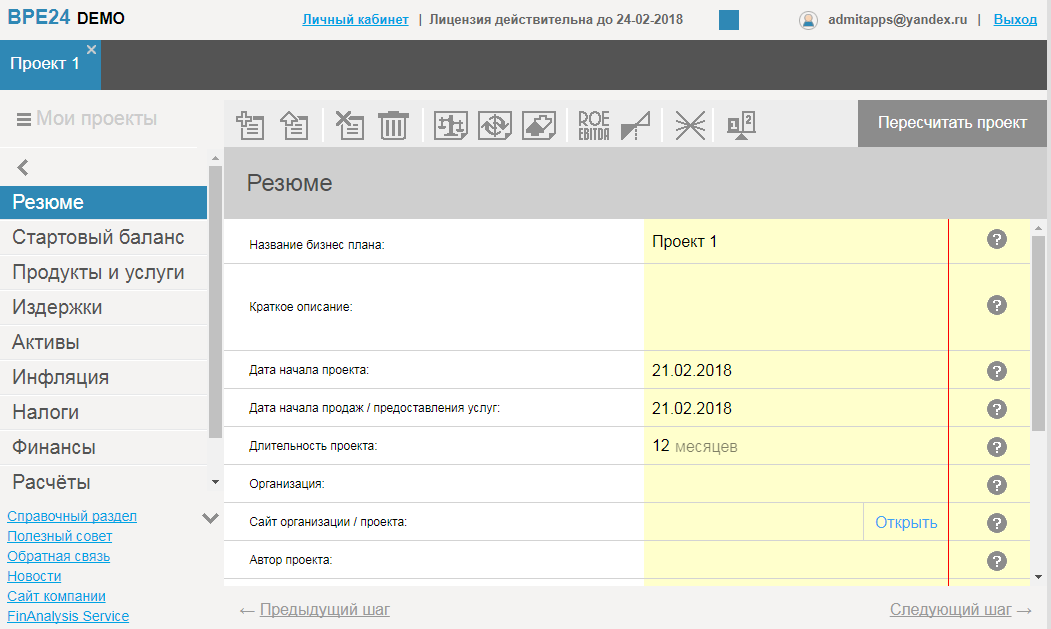
Task: Go to Предыдущий шаг
Action: click(x=324, y=610)
